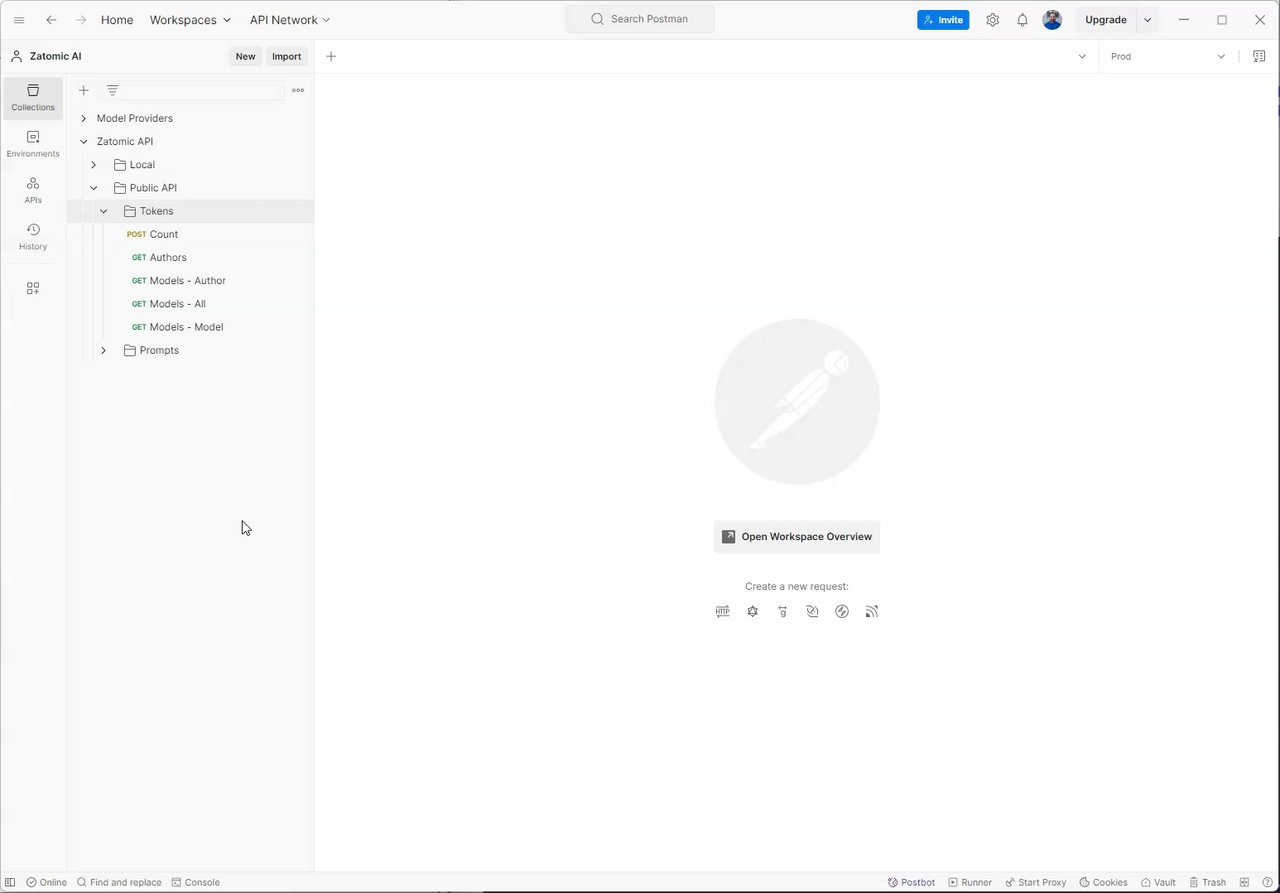Click the blue Invite button

[x=943, y=20]
